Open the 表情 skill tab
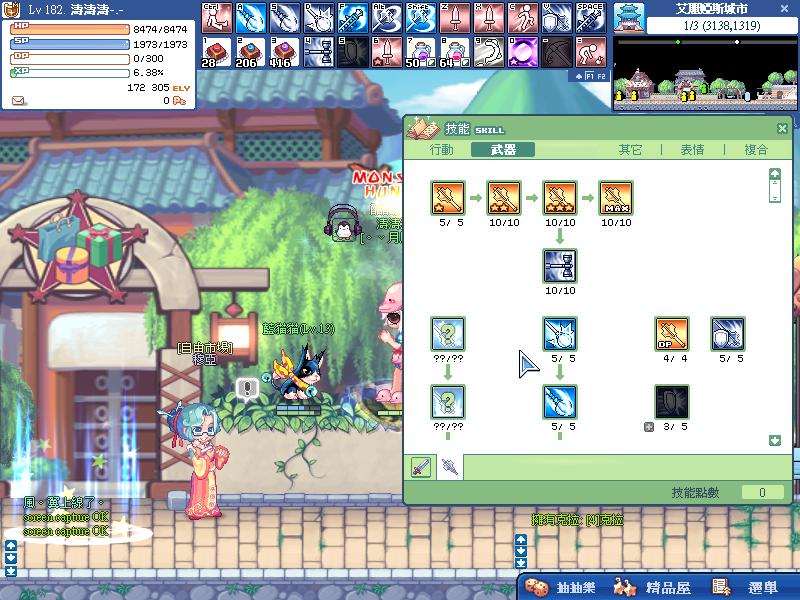The width and height of the screenshot is (800, 600). coord(692,149)
